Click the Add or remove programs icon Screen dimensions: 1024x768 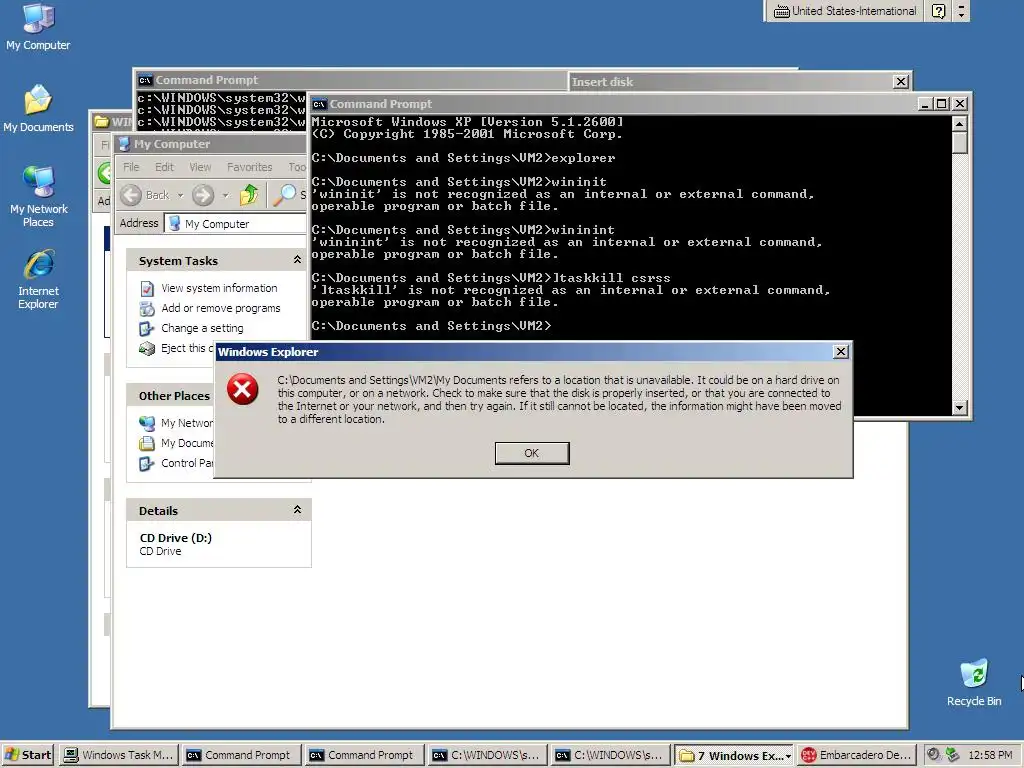pos(147,308)
